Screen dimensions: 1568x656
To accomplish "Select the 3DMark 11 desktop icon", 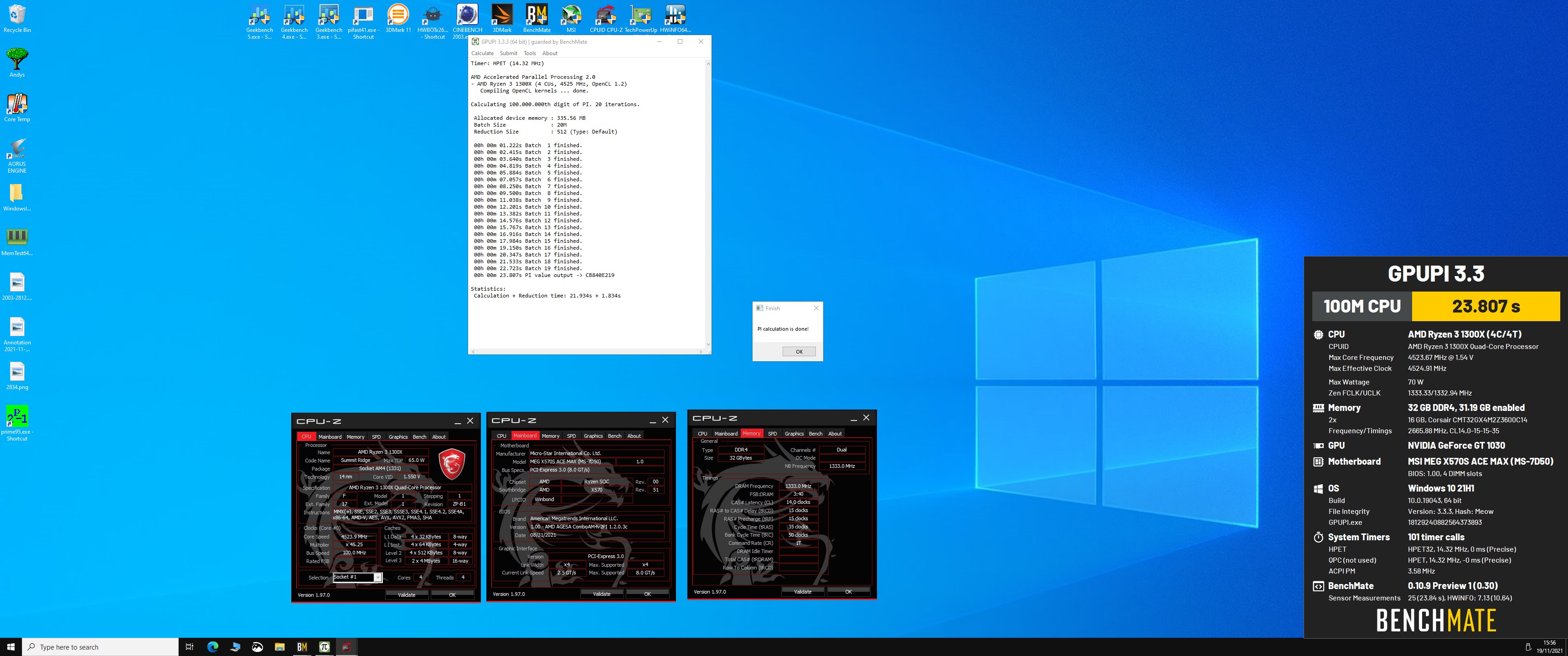I will tap(398, 18).
